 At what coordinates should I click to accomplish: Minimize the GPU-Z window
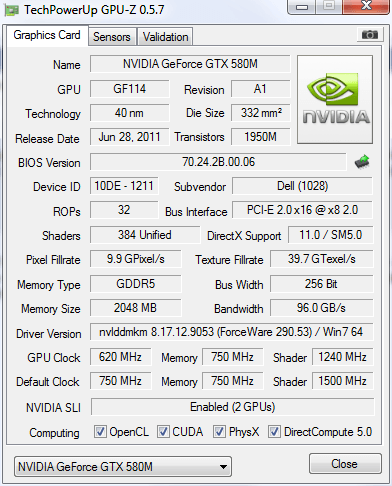point(302,7)
